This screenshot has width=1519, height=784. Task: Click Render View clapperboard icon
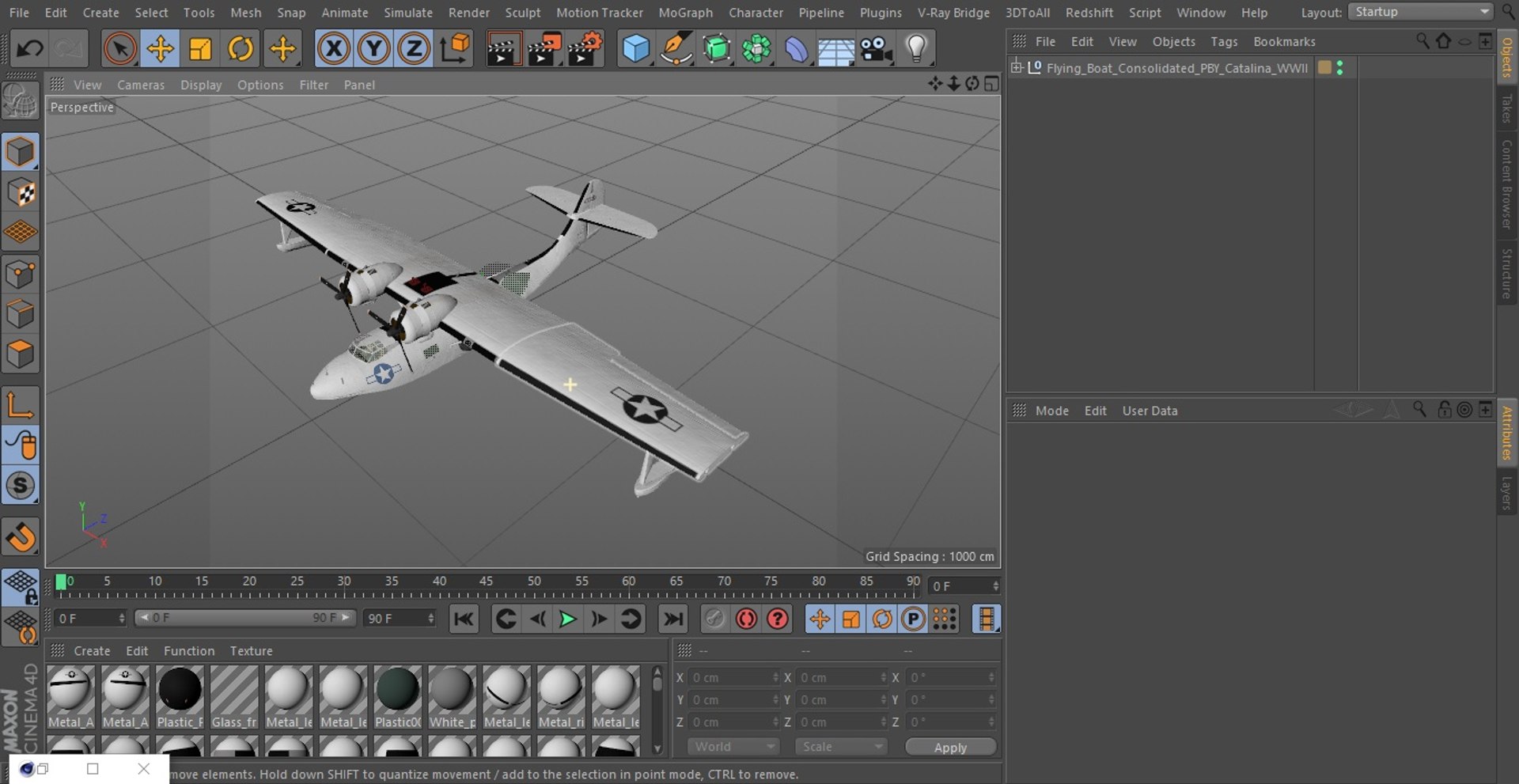[502, 49]
